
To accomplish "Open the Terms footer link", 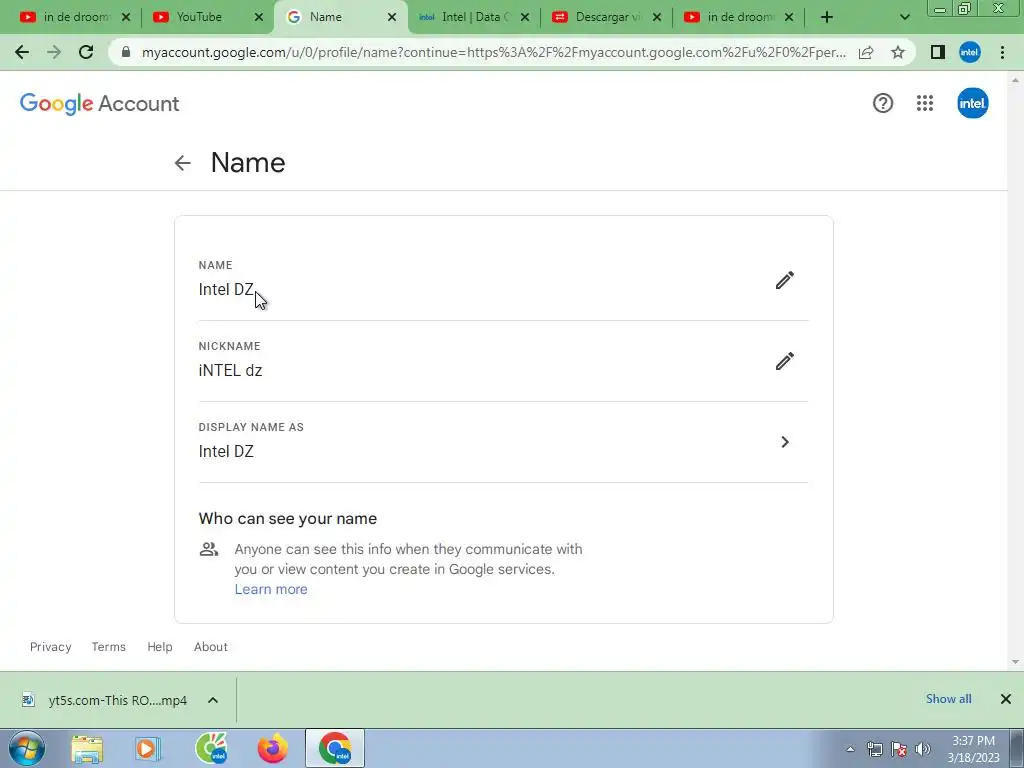I will click(x=108, y=647).
